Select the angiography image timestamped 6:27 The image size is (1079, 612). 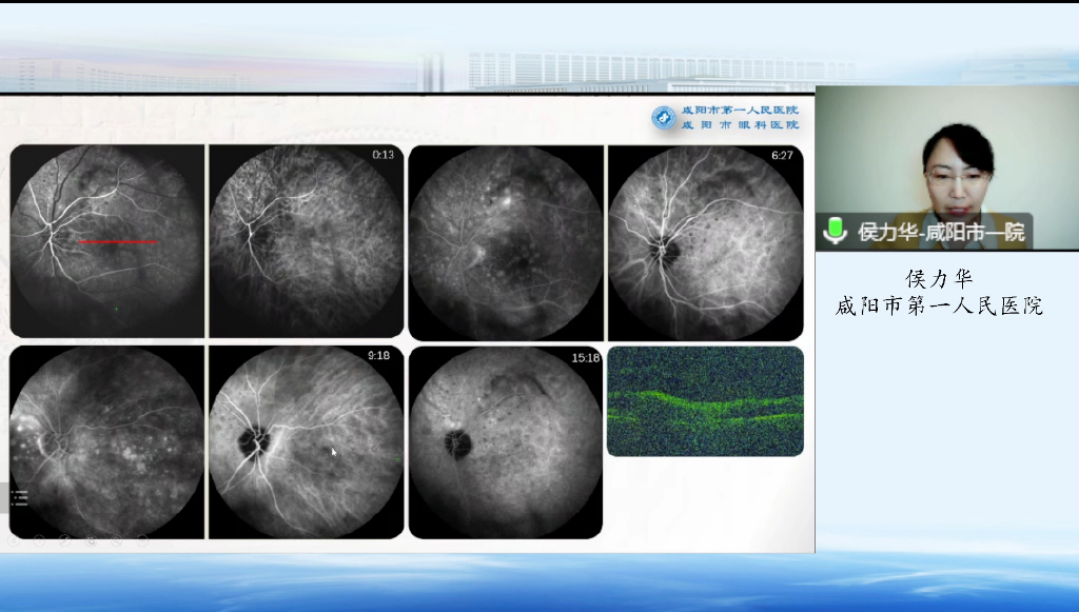[705, 243]
